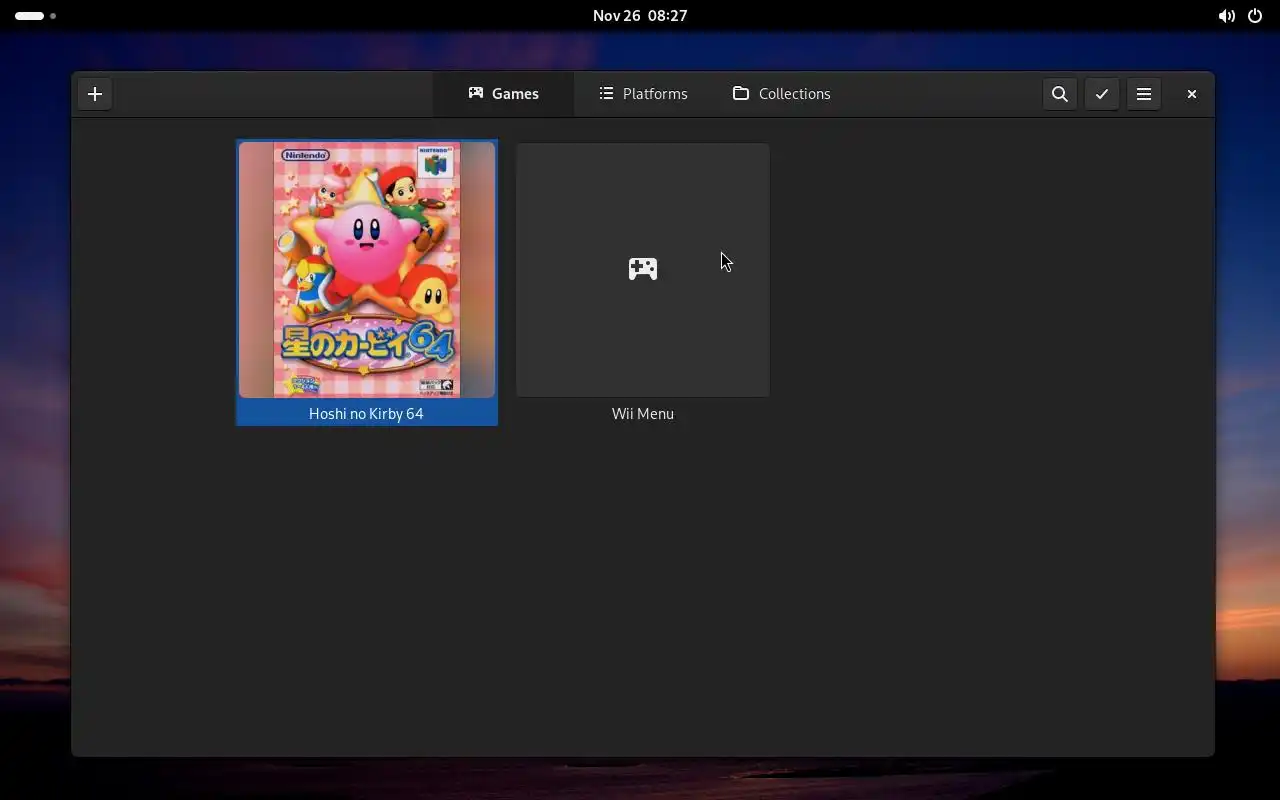Click the Hoshi no Kirby 64 title
The image size is (1280, 800).
[366, 414]
